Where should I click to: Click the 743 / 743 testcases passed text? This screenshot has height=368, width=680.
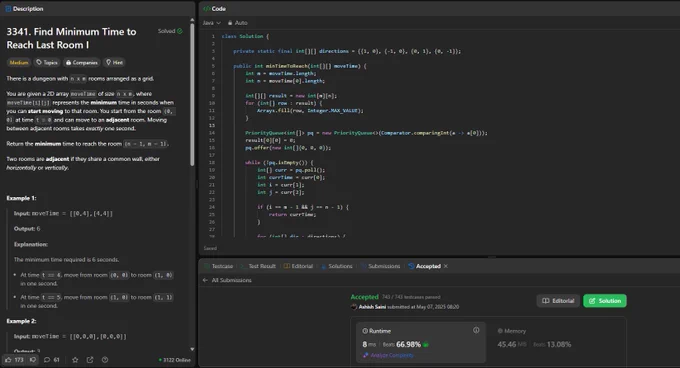point(411,297)
